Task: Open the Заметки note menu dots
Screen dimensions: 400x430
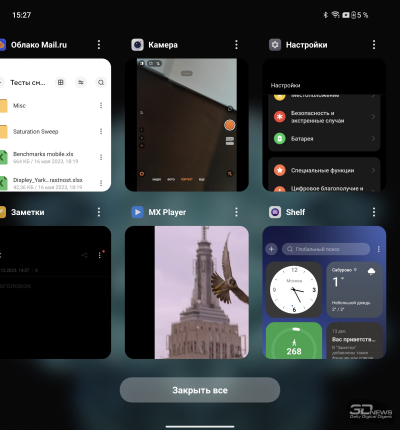Action: point(100,255)
